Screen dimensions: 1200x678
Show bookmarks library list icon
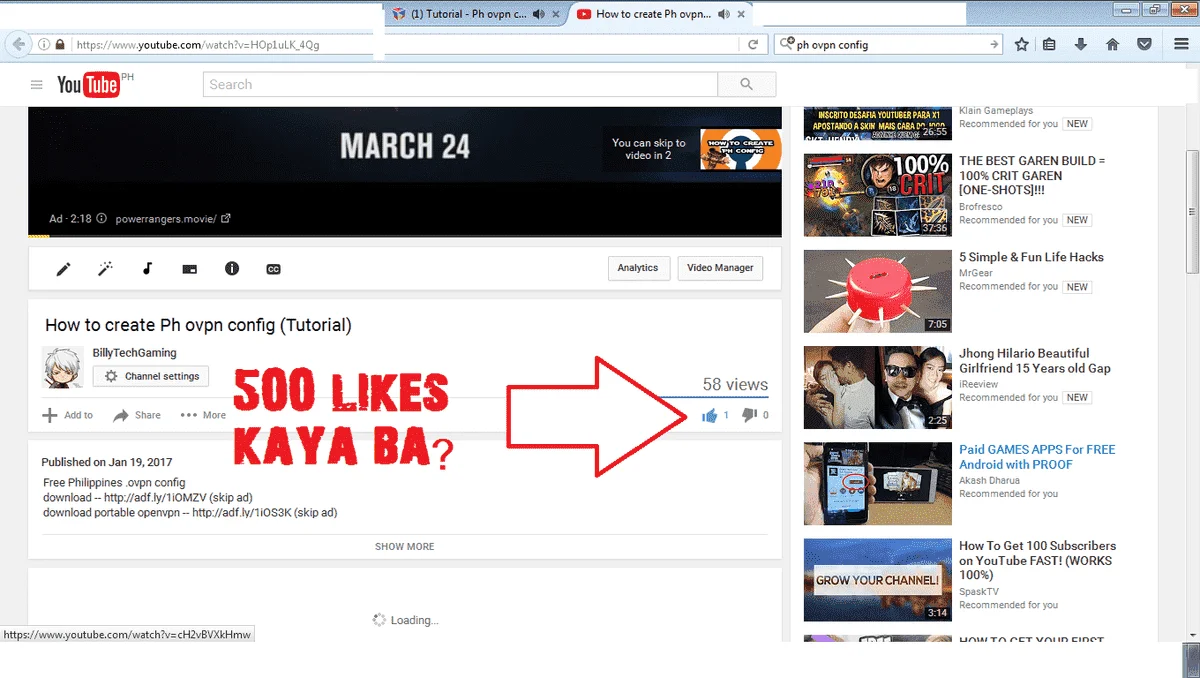click(x=1049, y=44)
